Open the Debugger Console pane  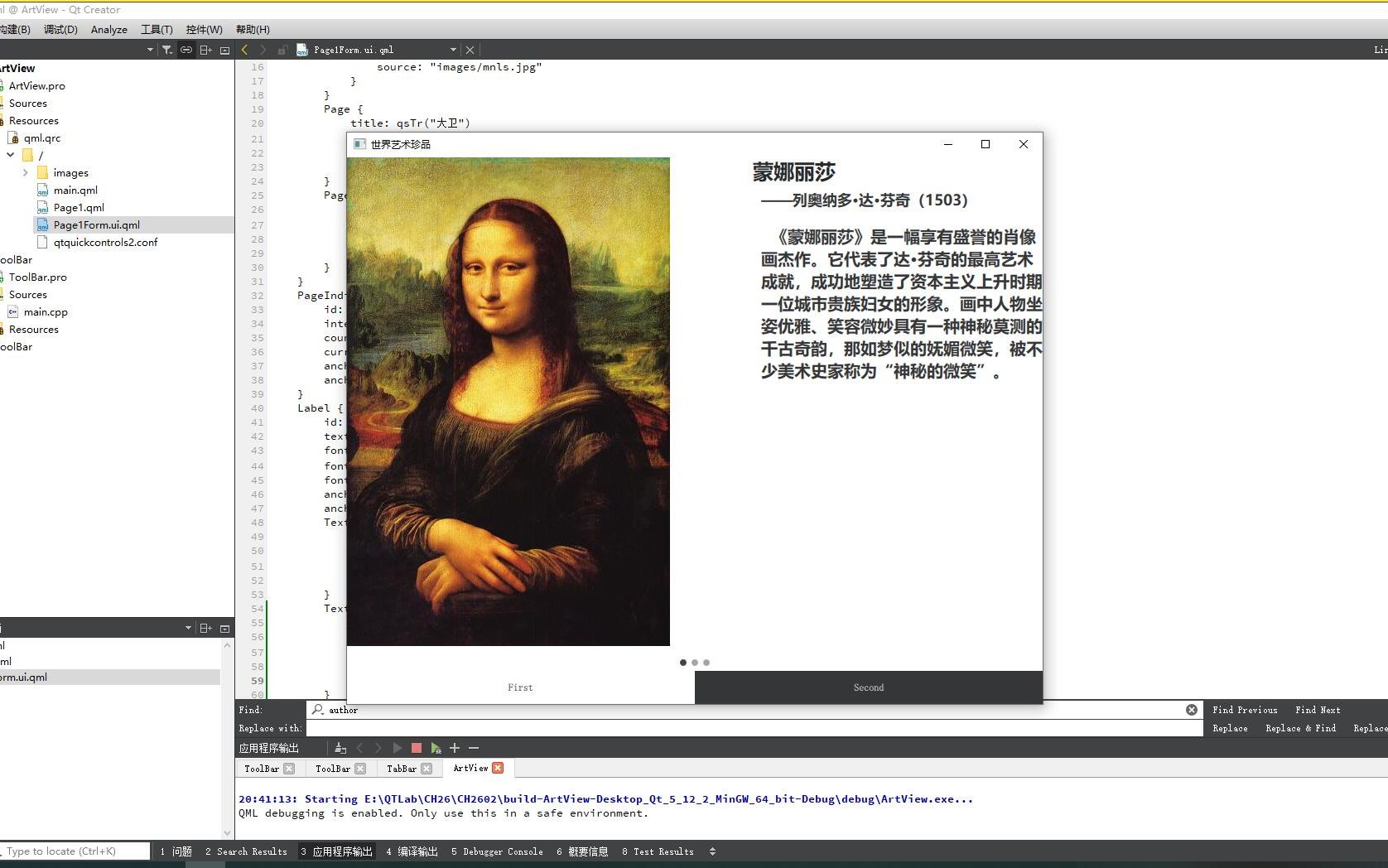497,851
